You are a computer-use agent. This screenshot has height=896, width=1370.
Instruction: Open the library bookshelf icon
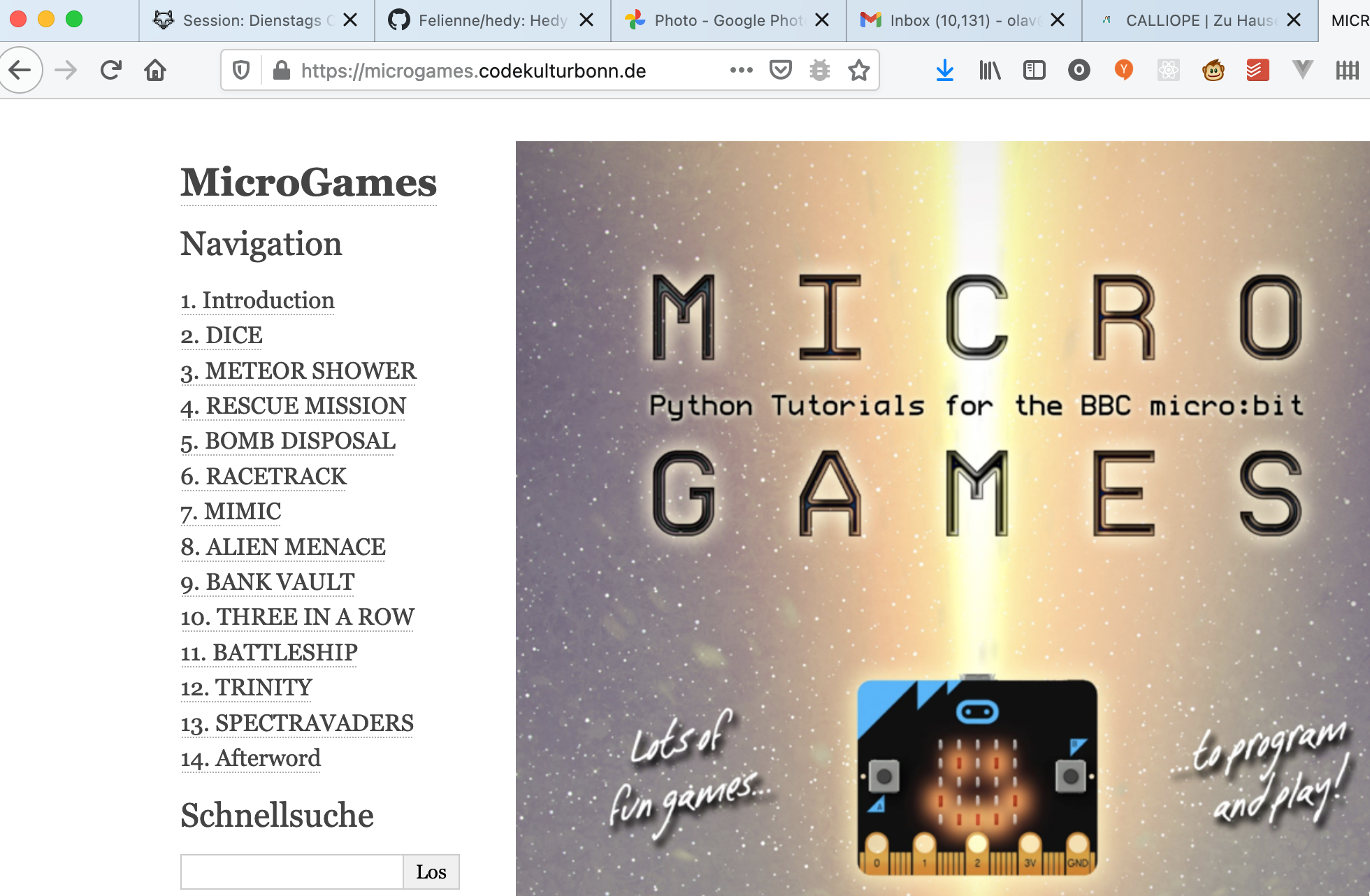tap(989, 70)
